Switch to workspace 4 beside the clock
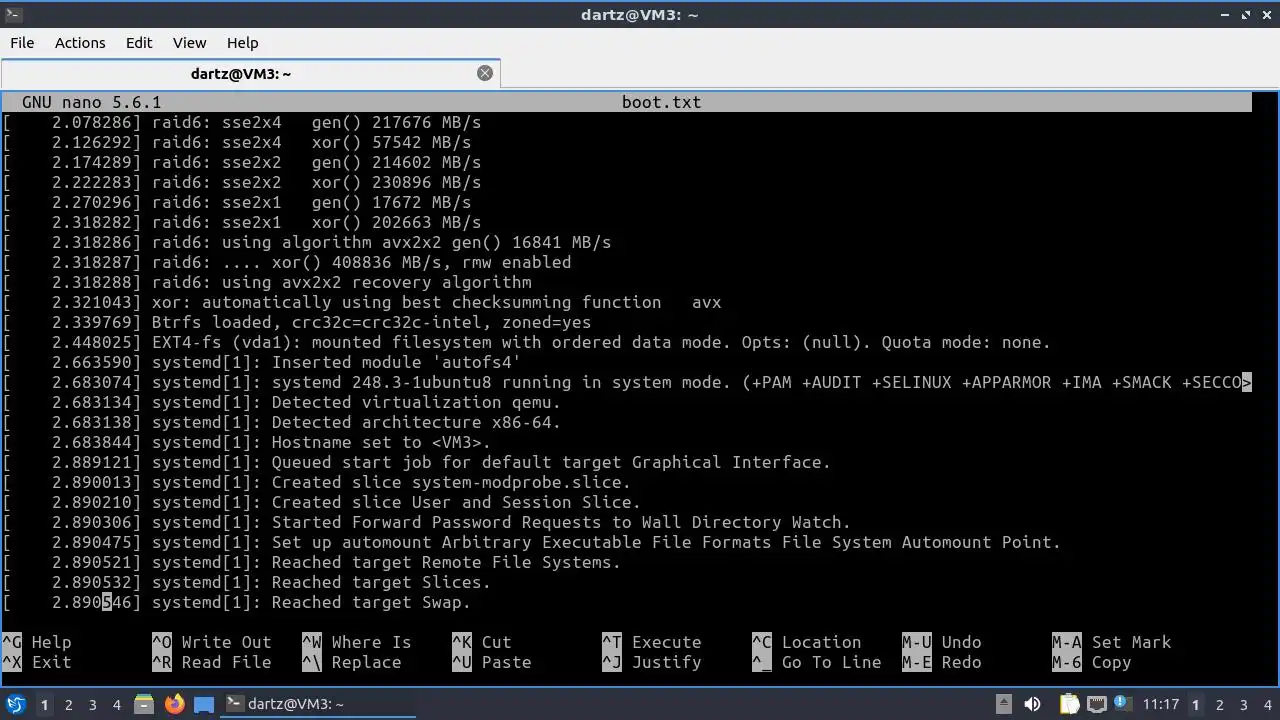The width and height of the screenshot is (1280, 720). [1267, 705]
